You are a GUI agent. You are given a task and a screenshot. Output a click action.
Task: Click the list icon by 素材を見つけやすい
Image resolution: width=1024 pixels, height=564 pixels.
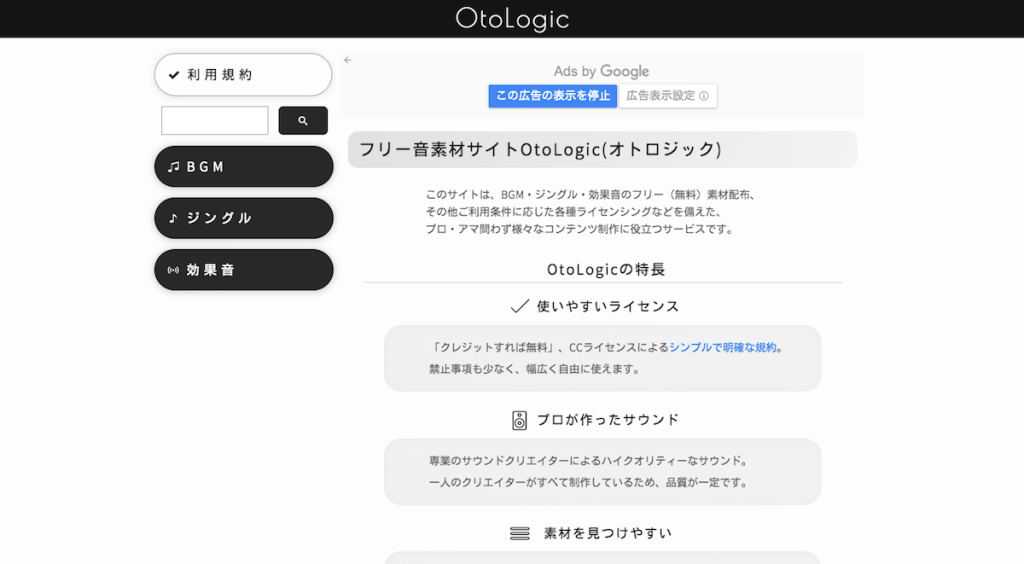(520, 533)
